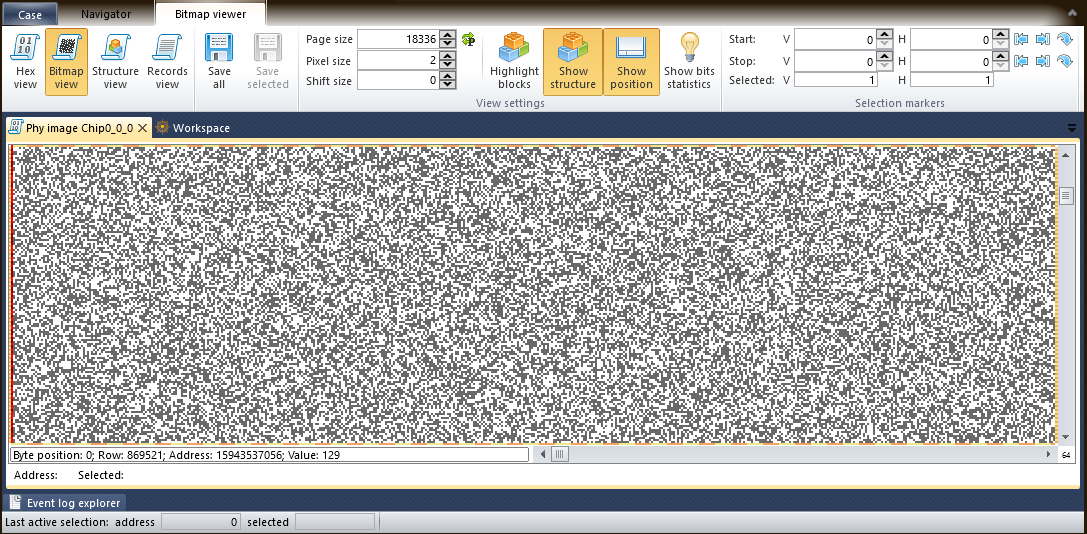Activate the Phy image Chip0_0_0 tab
This screenshot has height=534, width=1087.
[79, 128]
